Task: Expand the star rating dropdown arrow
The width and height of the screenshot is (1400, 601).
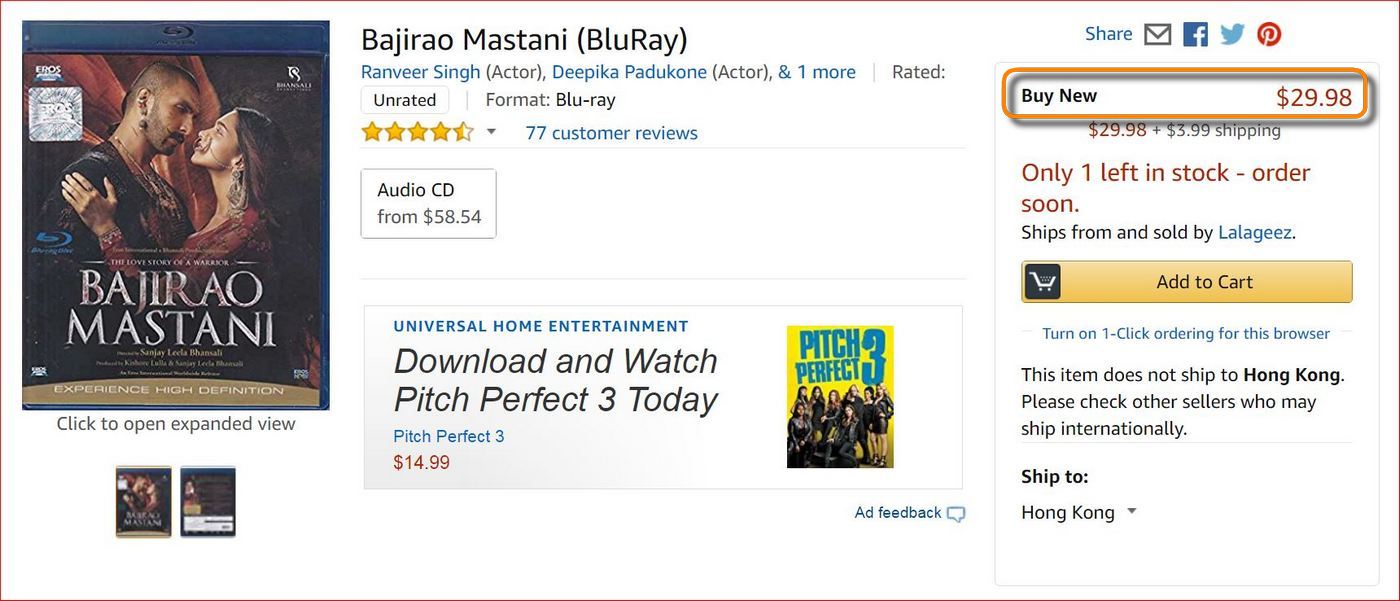Action: 491,131
